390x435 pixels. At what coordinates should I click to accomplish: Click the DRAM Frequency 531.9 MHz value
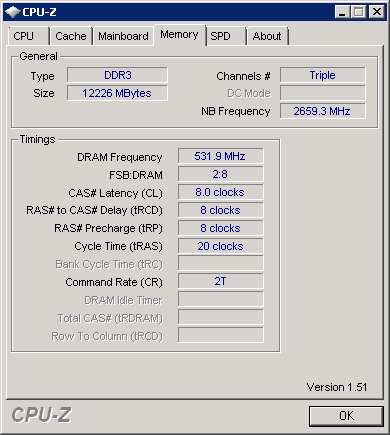tap(220, 156)
